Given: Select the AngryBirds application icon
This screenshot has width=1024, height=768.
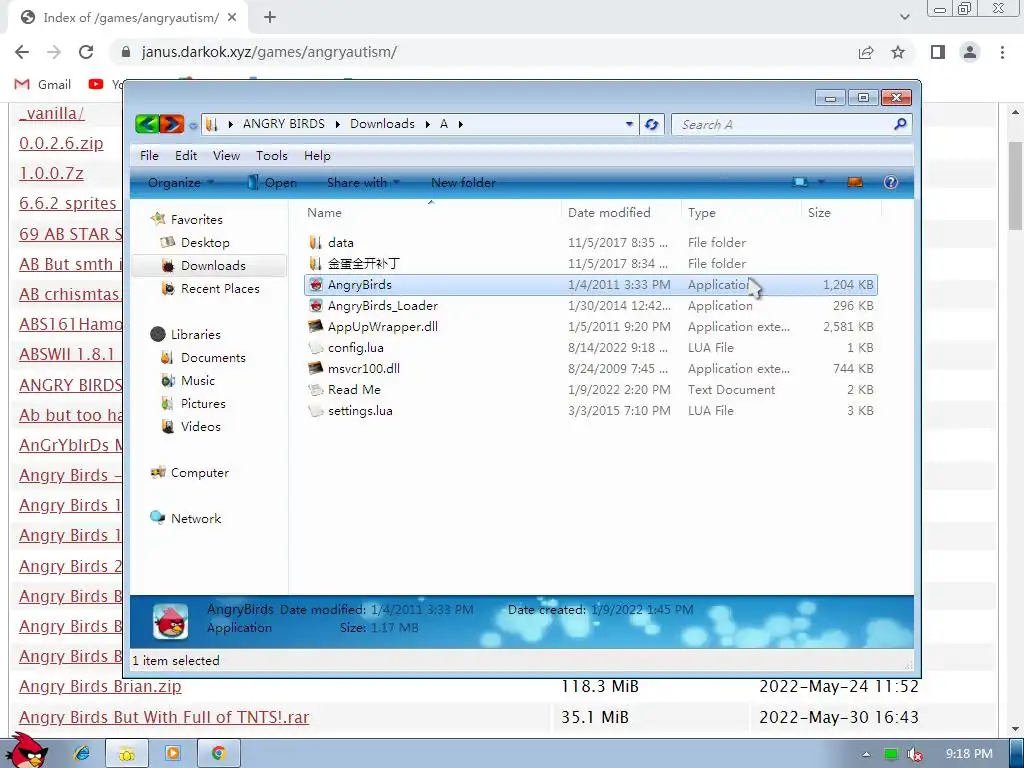Looking at the screenshot, I should click(316, 285).
